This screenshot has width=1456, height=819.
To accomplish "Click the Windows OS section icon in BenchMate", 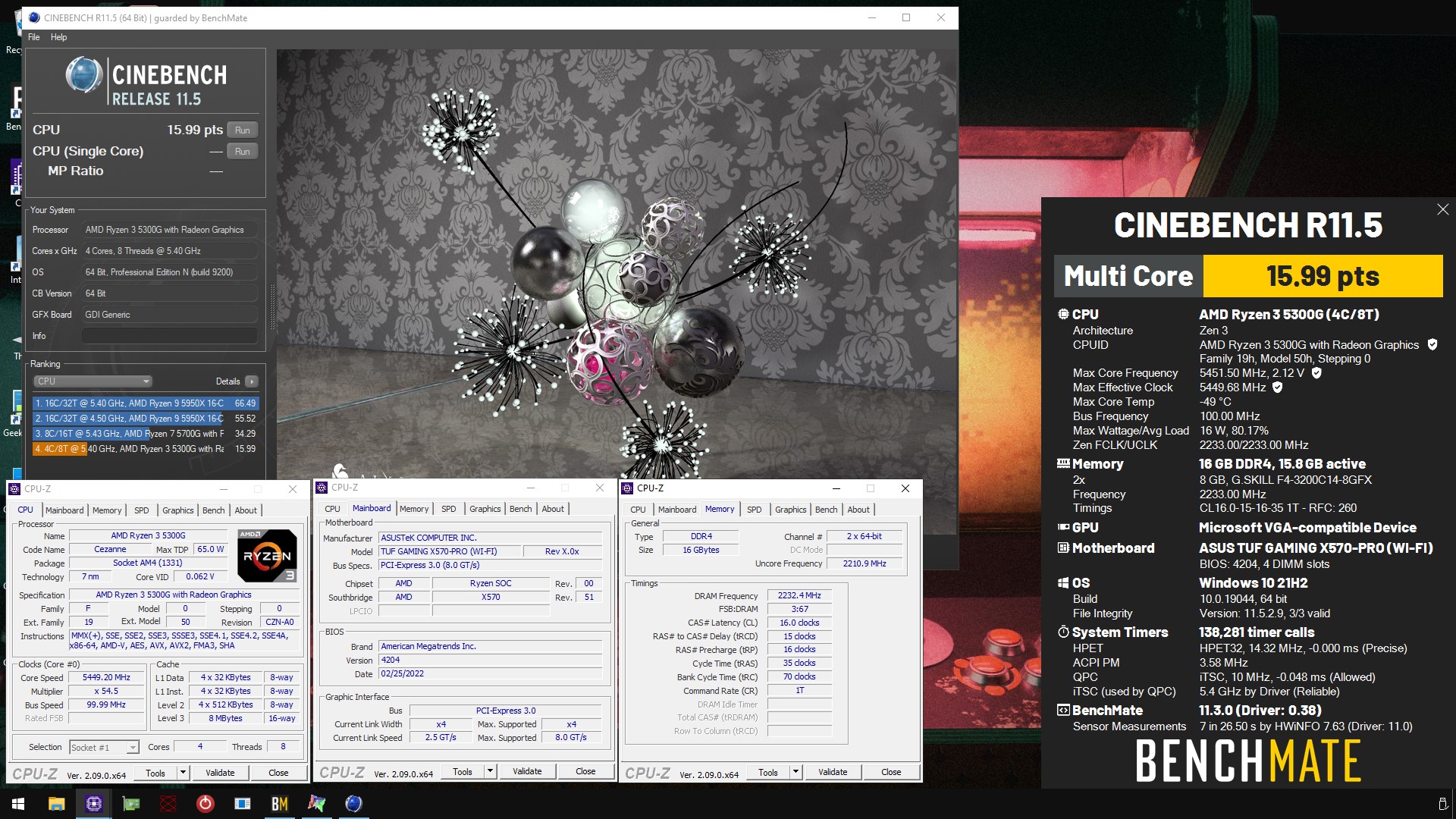I will click(1063, 582).
